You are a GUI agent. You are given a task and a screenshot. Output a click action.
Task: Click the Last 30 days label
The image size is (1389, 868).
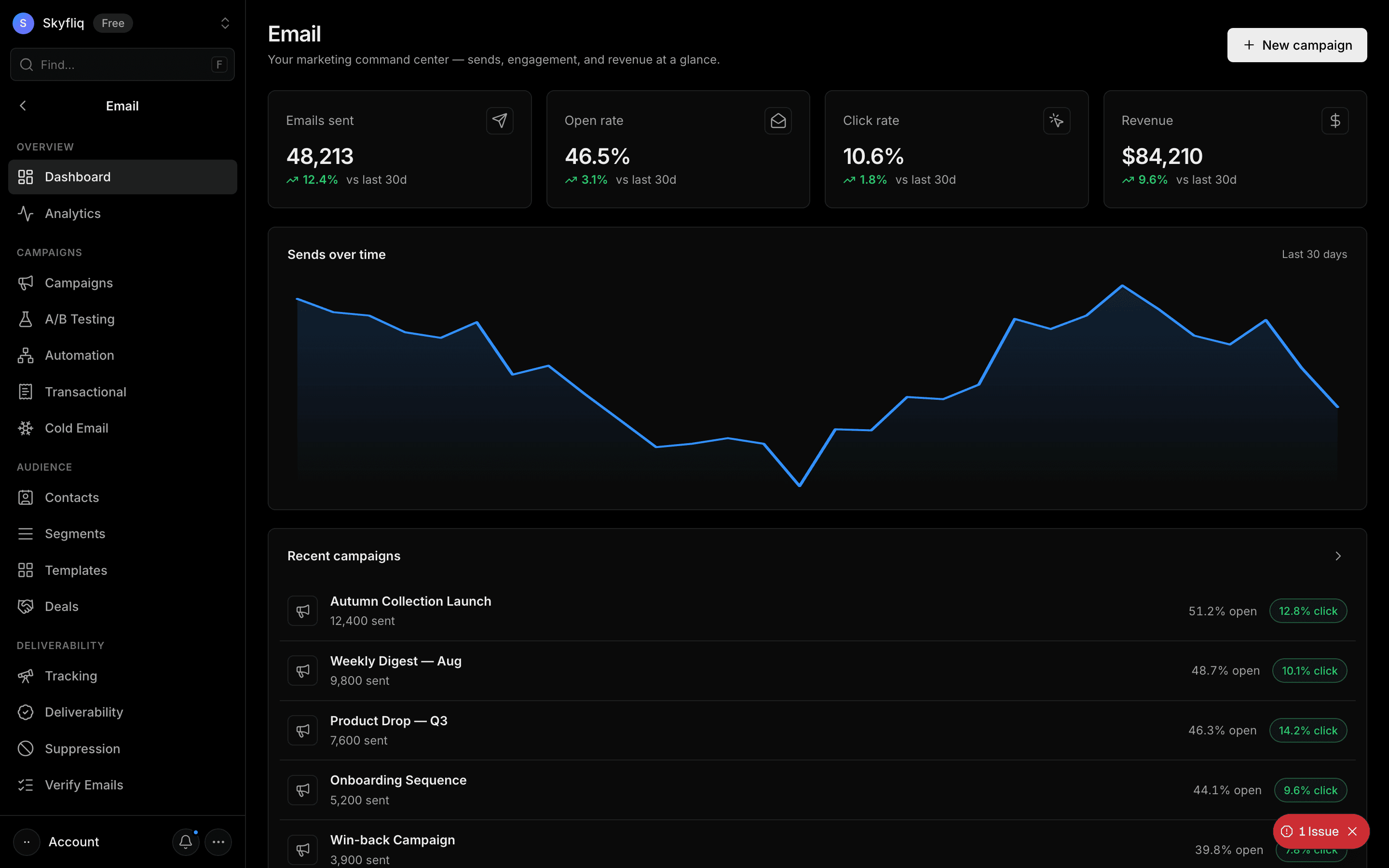(x=1314, y=254)
